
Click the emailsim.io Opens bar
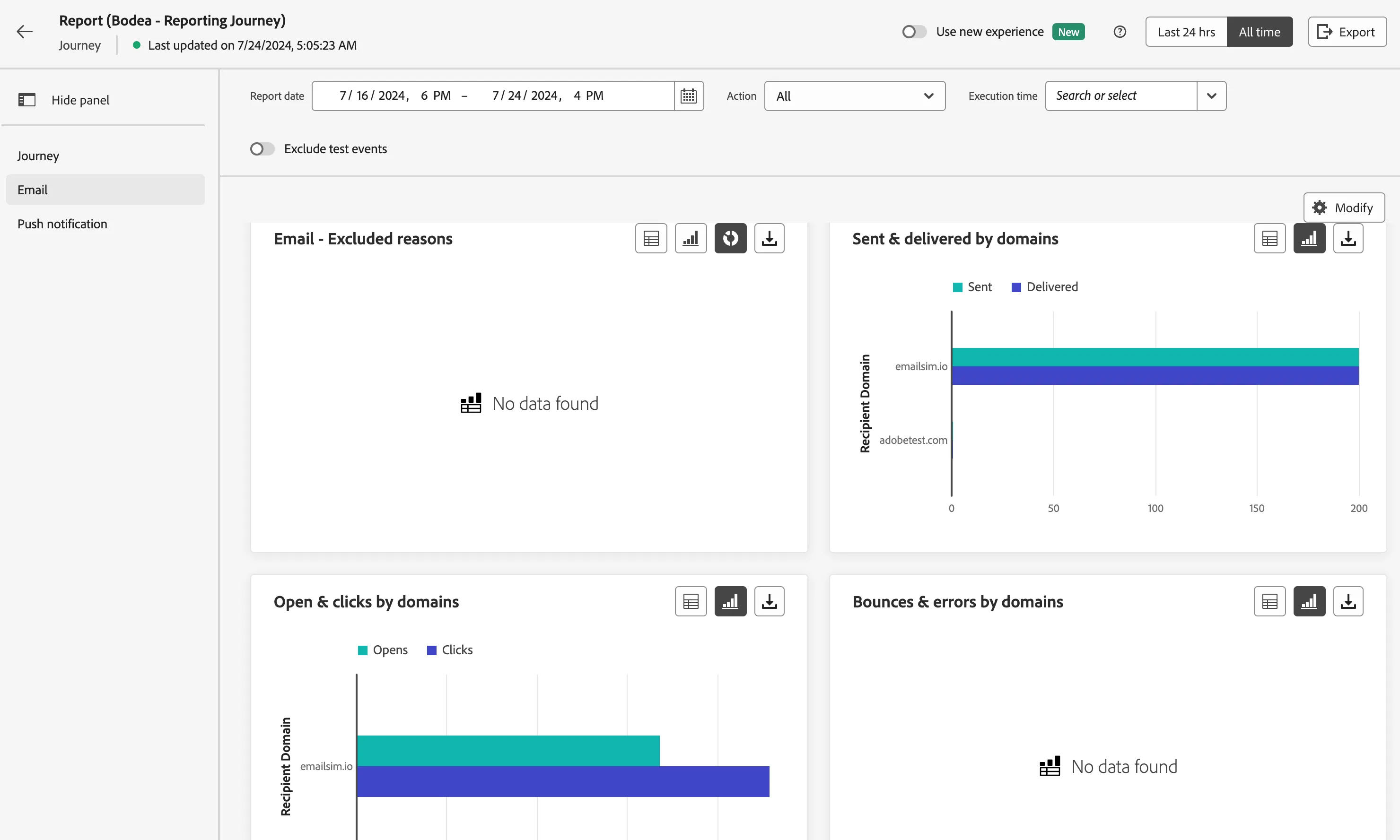(508, 751)
